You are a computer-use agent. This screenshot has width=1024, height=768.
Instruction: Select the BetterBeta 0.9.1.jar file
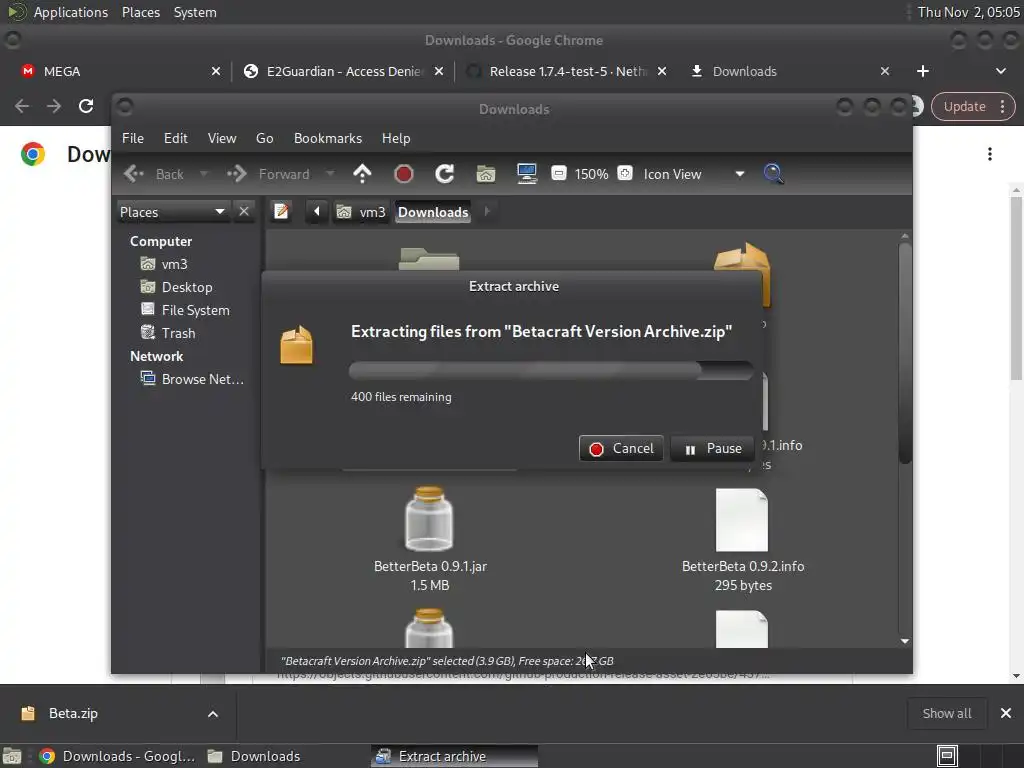coord(430,539)
